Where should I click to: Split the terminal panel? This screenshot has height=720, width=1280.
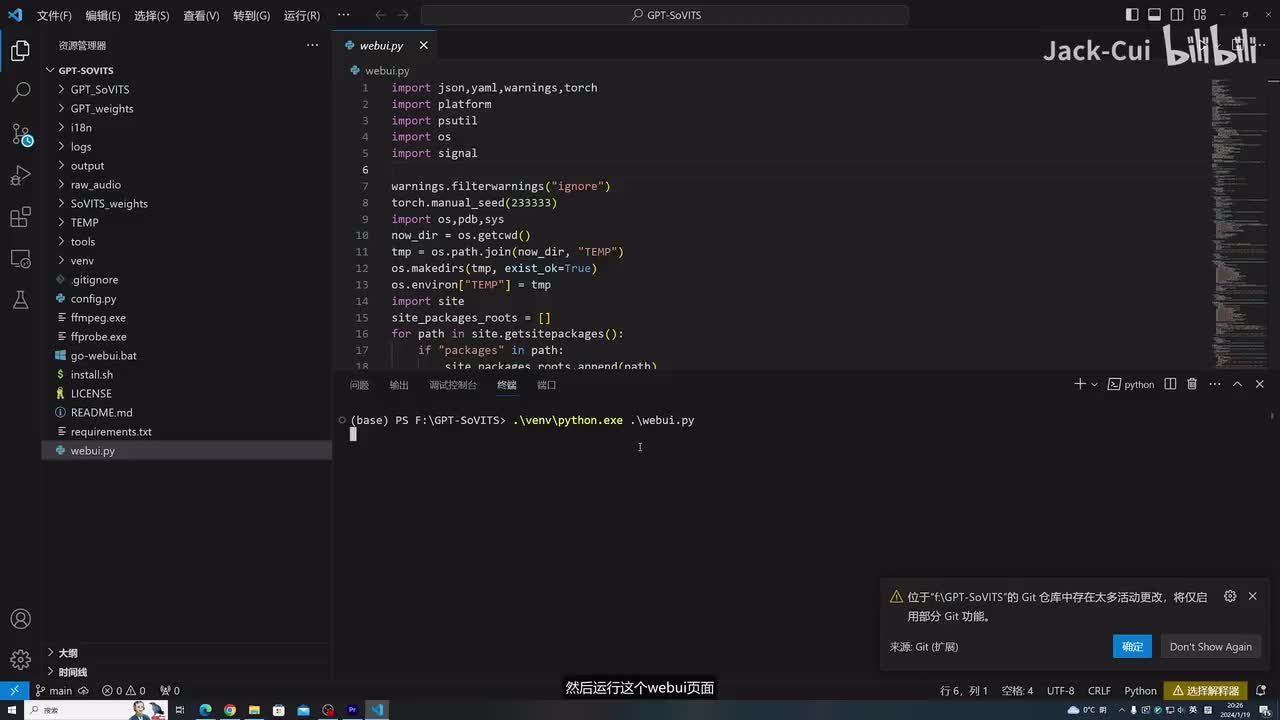click(x=1170, y=384)
